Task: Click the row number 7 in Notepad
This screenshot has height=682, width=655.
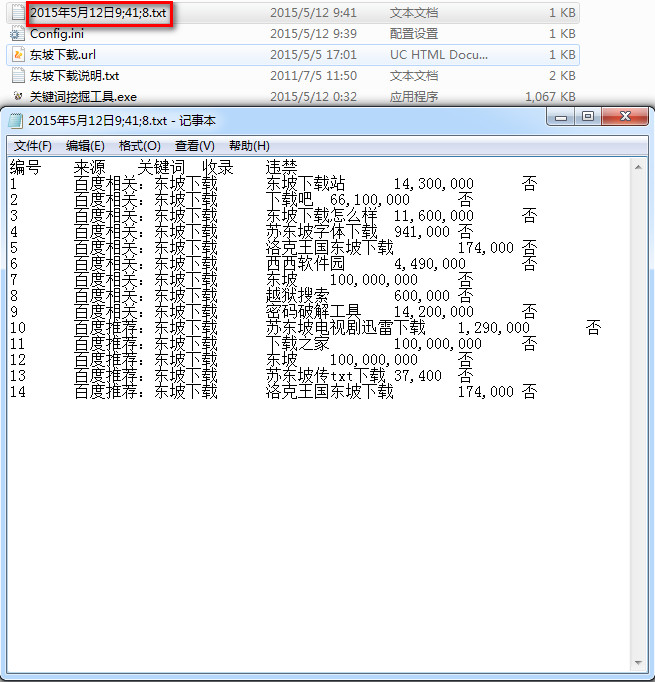Action: click(14, 280)
